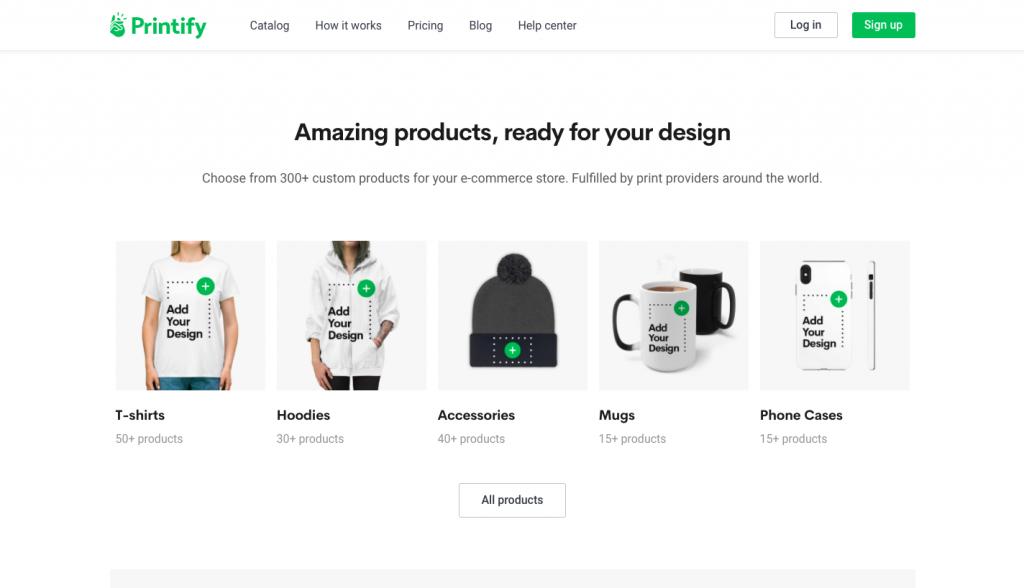The height and width of the screenshot is (588, 1024).
Task: Open the Blog link
Action: coord(480,25)
